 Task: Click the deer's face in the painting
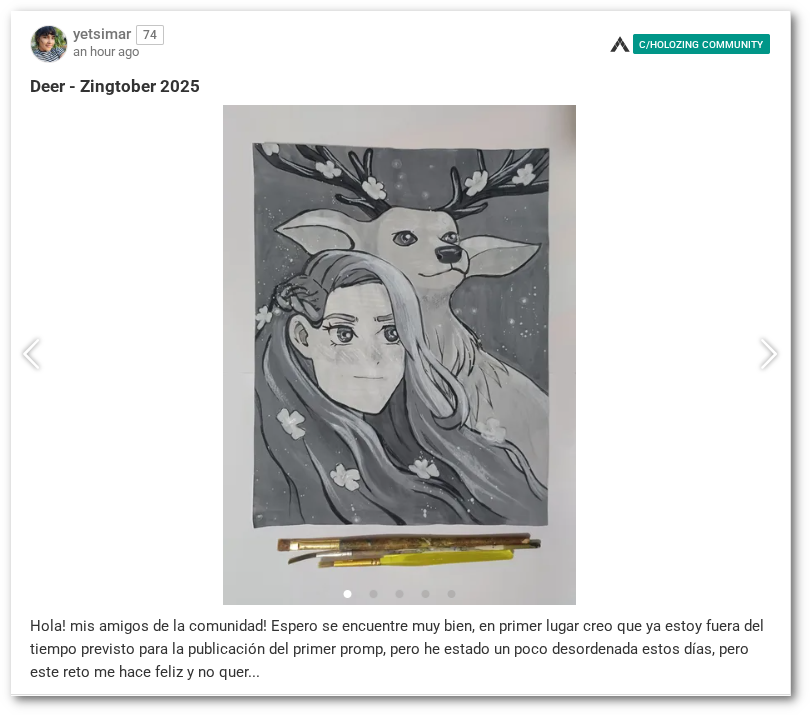(424, 243)
